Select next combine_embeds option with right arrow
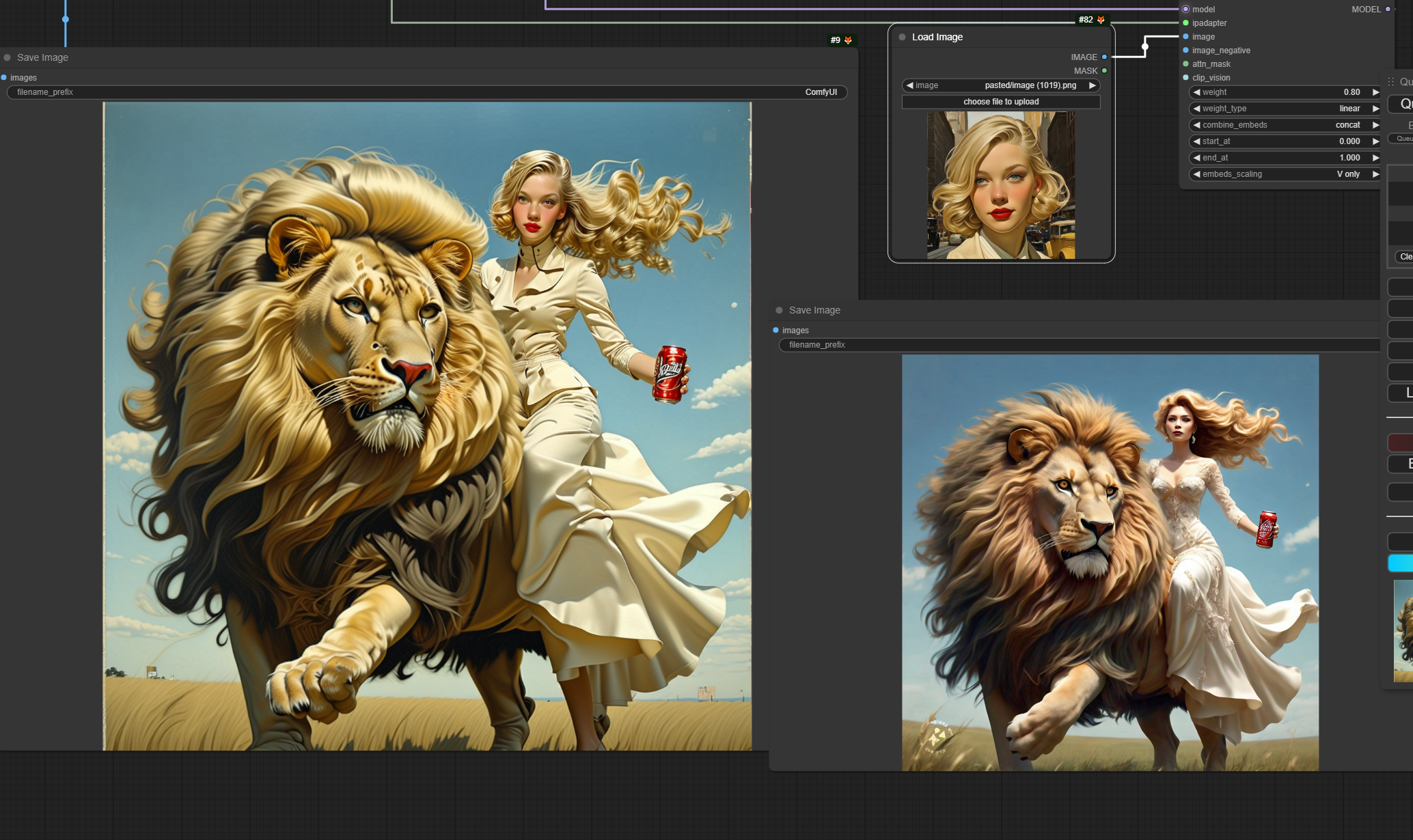Screen dimensions: 1413x840 tap(1375, 125)
